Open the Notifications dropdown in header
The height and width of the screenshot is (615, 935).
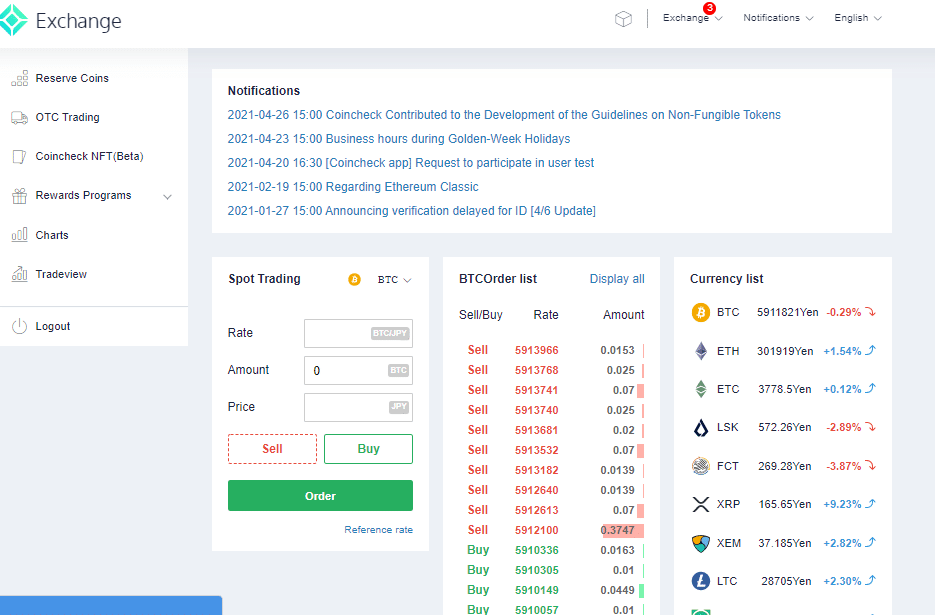click(x=777, y=18)
